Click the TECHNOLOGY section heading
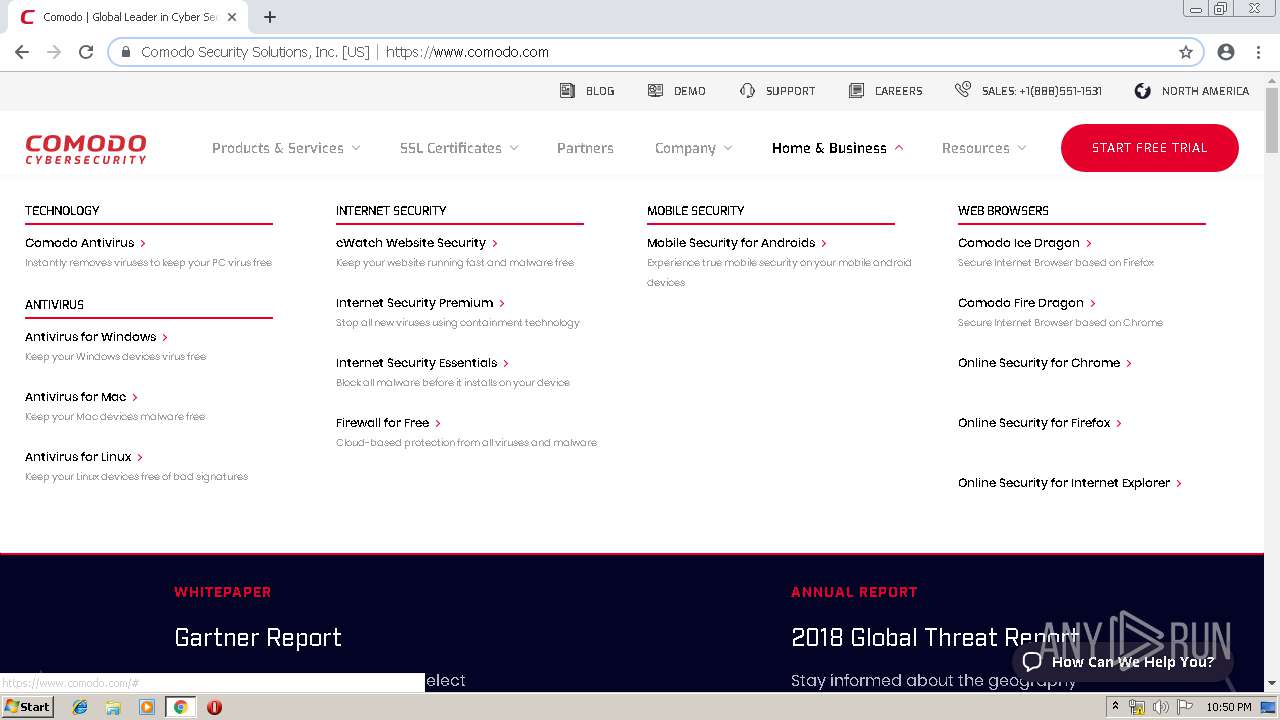 pyautogui.click(x=62, y=210)
